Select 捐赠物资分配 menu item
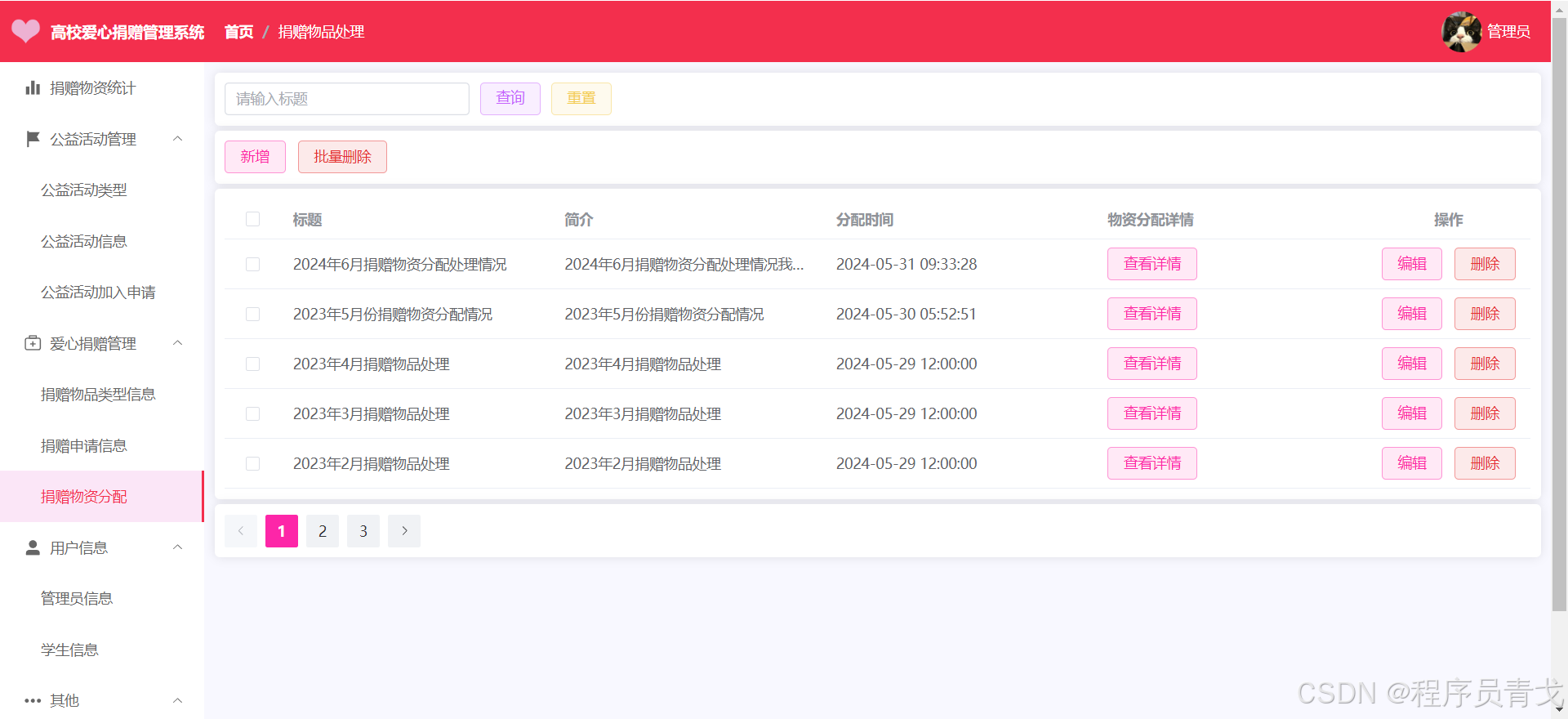 pos(102,496)
